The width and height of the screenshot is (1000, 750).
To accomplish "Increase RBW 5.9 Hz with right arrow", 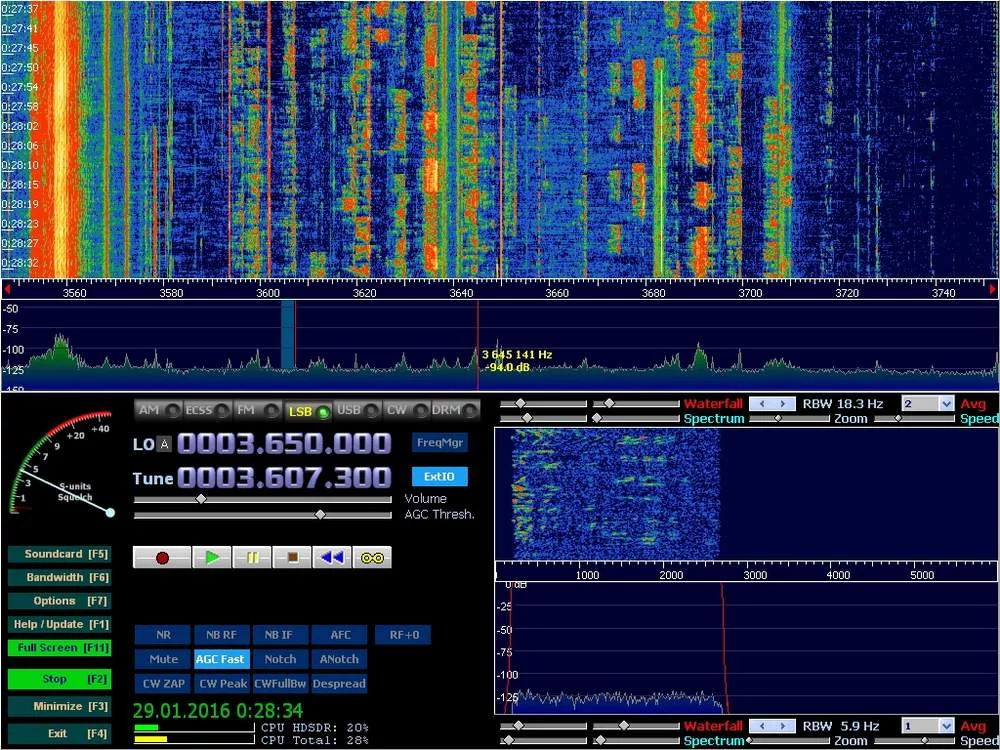I will click(x=784, y=726).
